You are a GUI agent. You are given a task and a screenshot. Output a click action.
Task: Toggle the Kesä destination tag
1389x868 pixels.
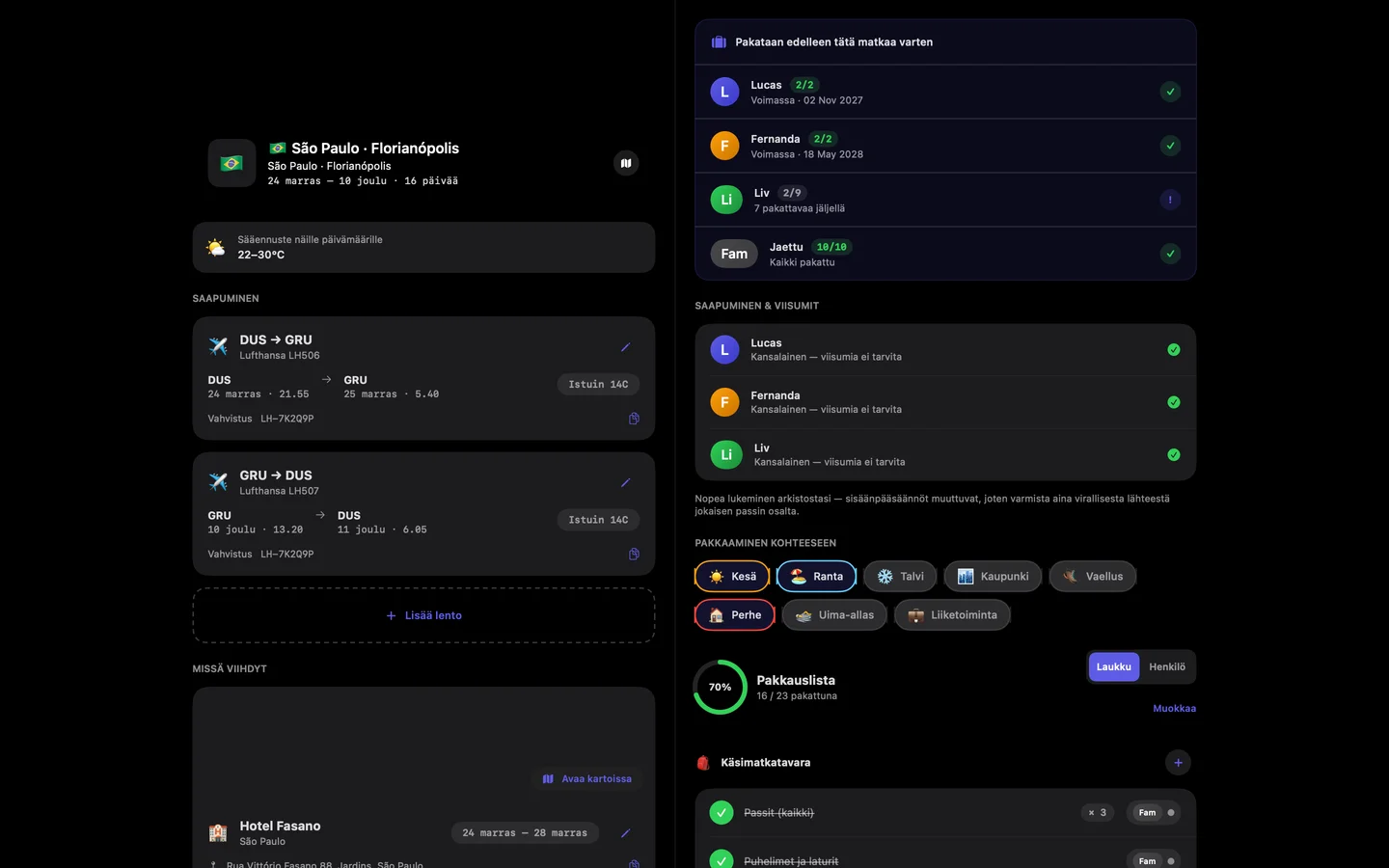(x=732, y=577)
